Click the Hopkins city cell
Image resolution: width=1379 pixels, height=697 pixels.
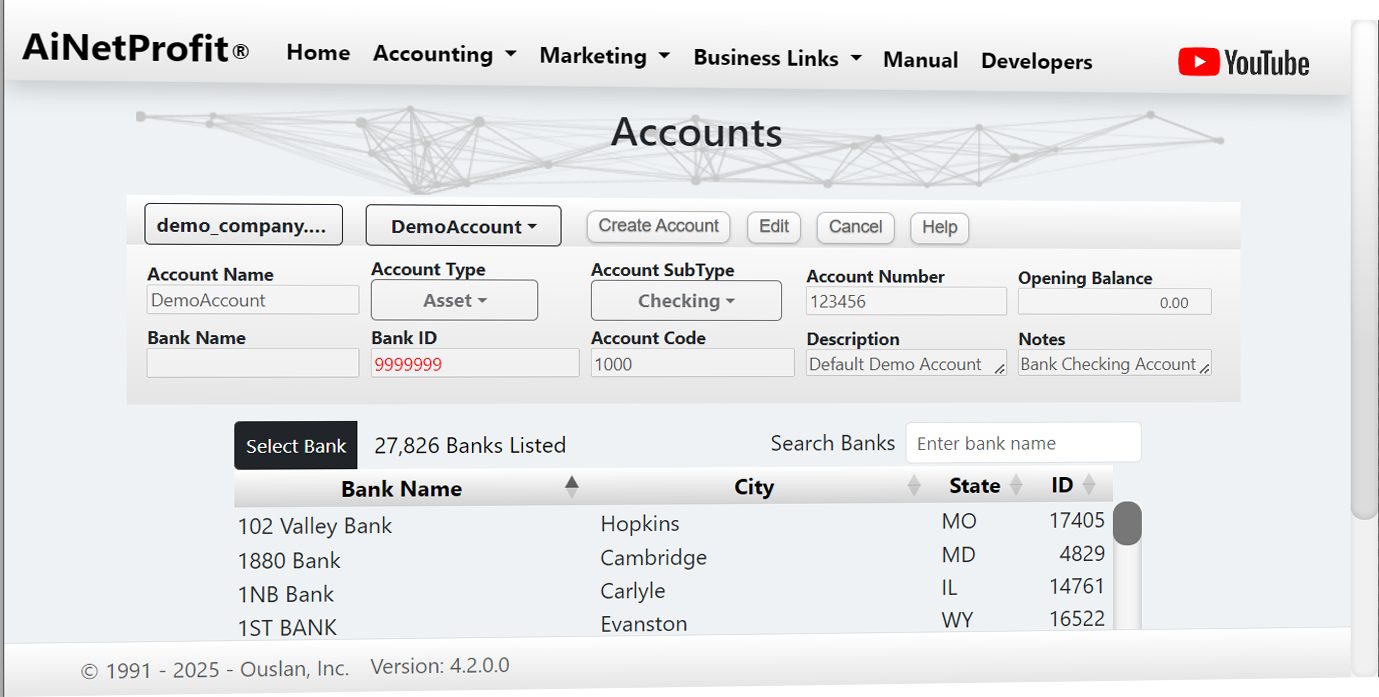640,524
